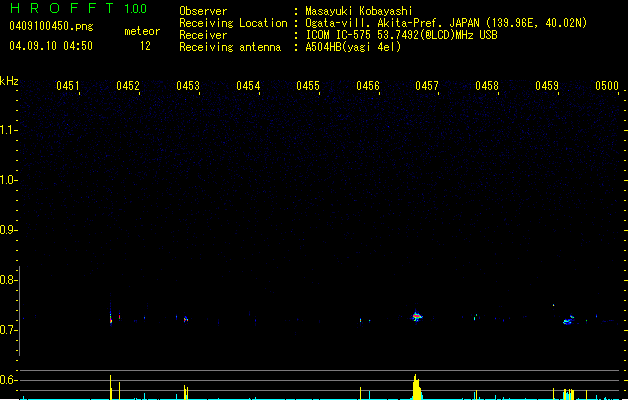Click the tall yellow power bar near 0457
The image size is (629, 400).
tap(417, 387)
